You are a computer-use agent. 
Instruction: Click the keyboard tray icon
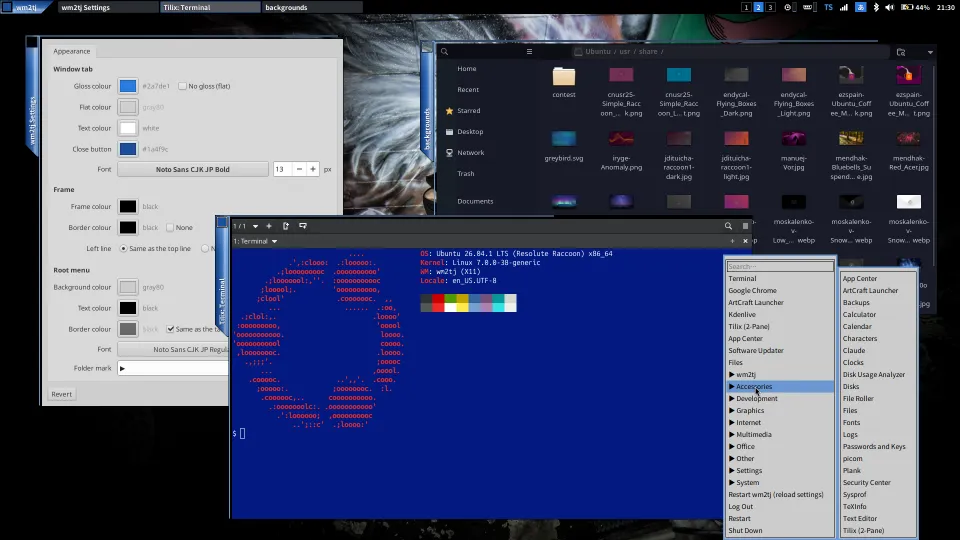coord(808,7)
